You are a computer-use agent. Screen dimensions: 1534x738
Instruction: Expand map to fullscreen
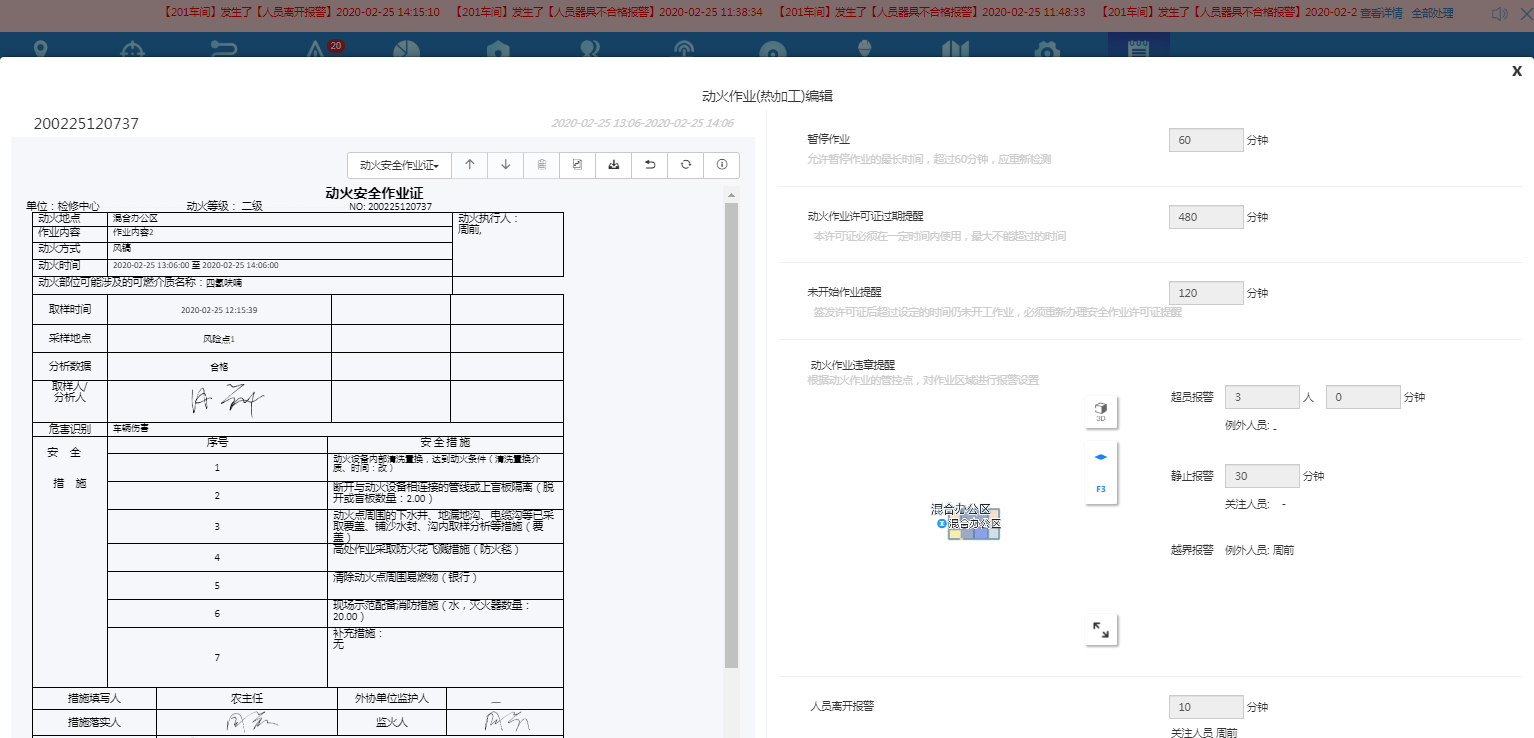[1101, 630]
